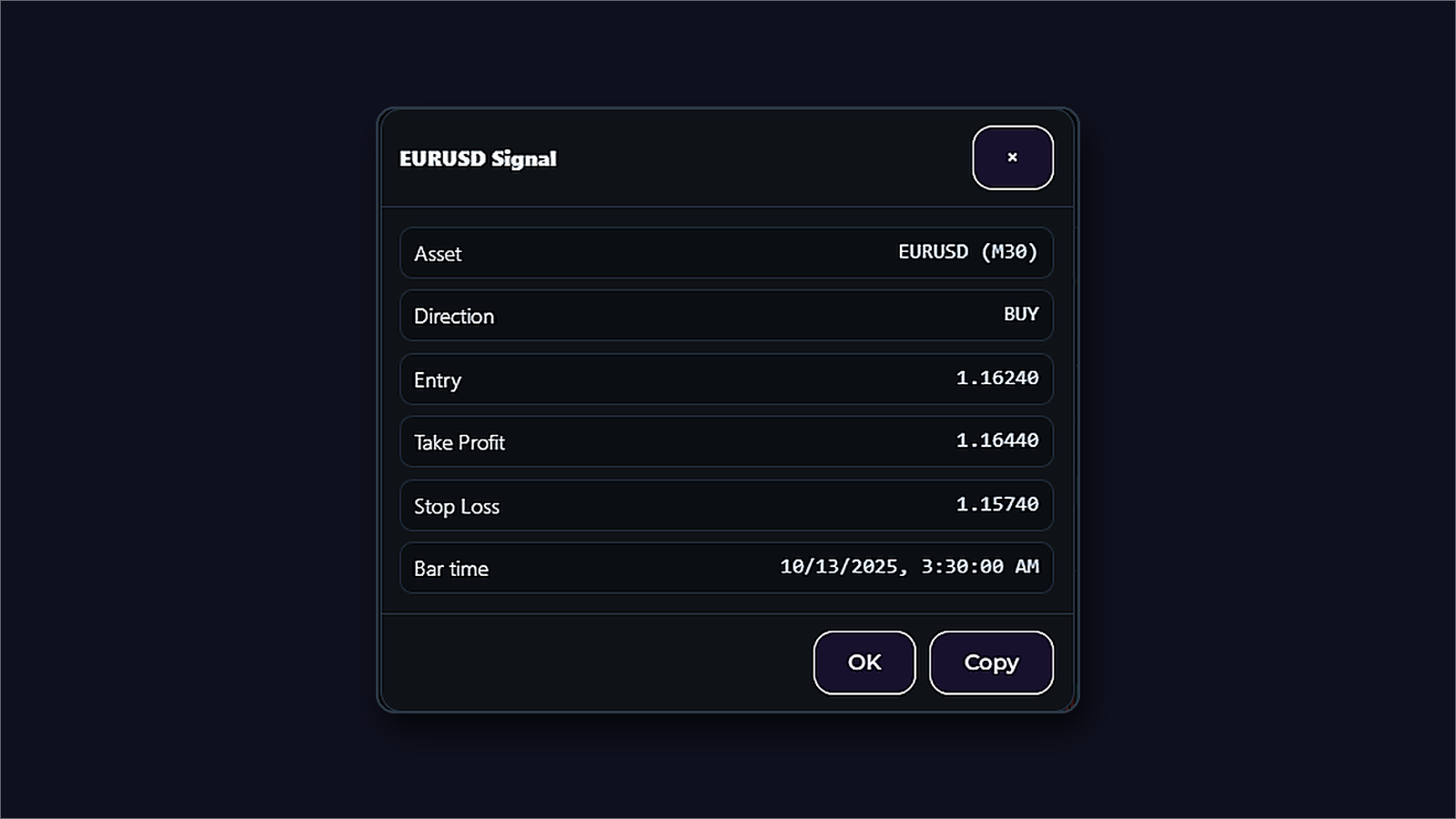Click the Asset label text
The image size is (1456, 819).
point(438,254)
